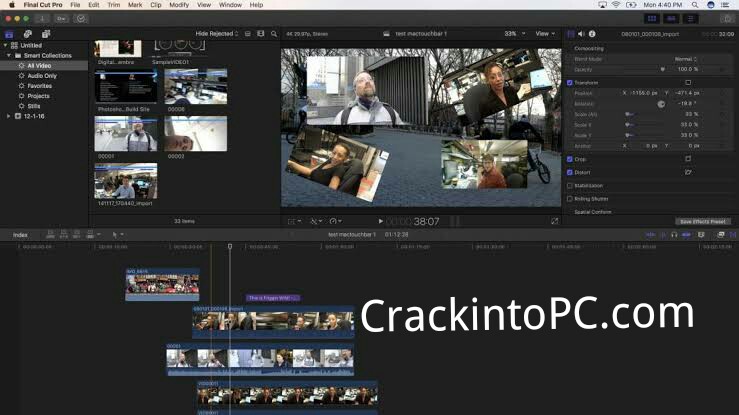Open the Blend Mode Normal dropdown
This screenshot has height=415, width=739.
coord(686,59)
